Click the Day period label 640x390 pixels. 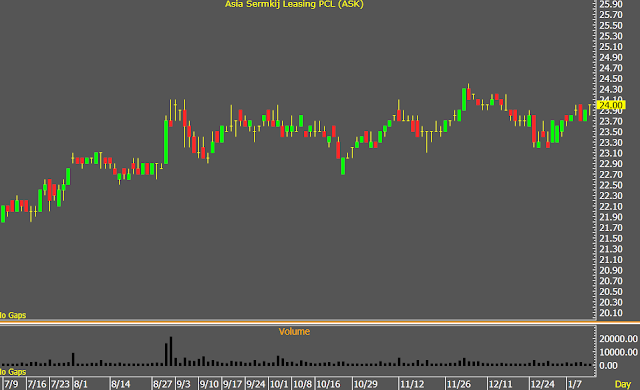622,384
